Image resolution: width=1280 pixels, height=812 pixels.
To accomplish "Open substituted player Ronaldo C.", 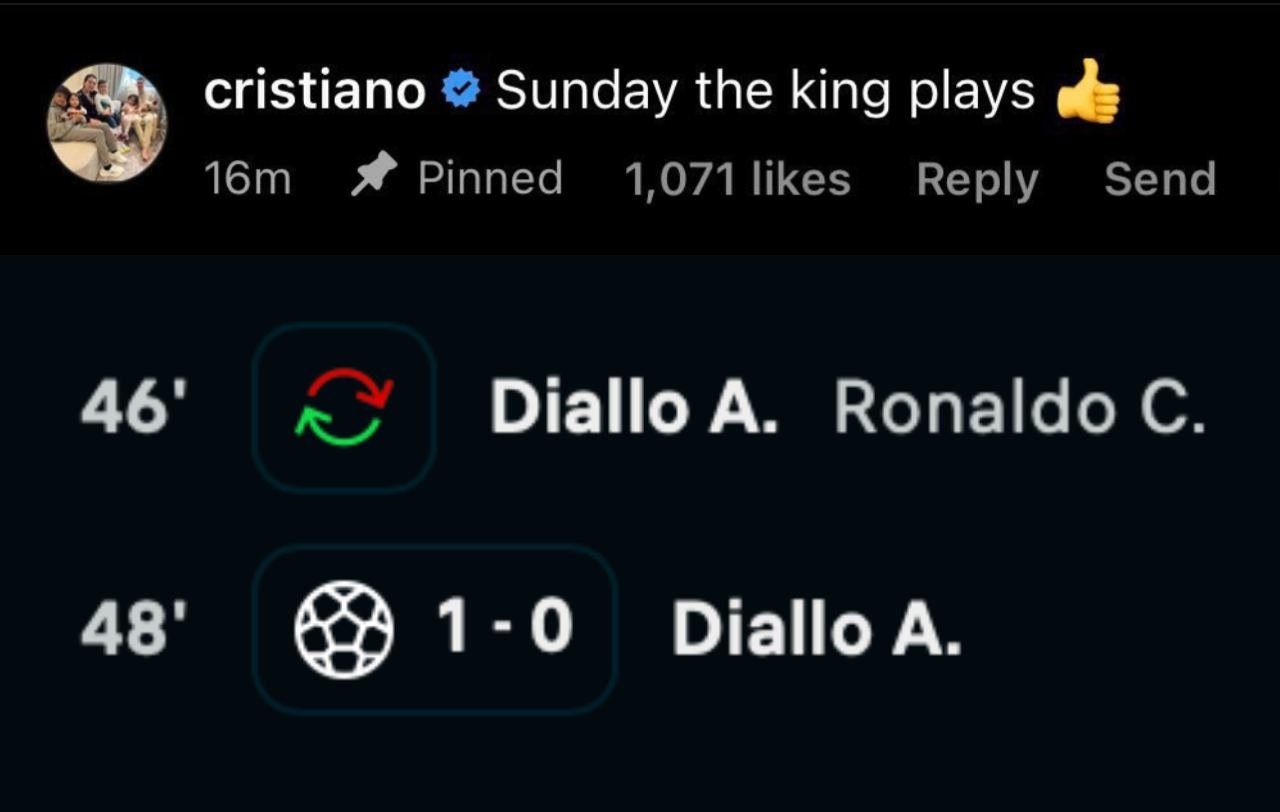I will pyautogui.click(x=1019, y=409).
